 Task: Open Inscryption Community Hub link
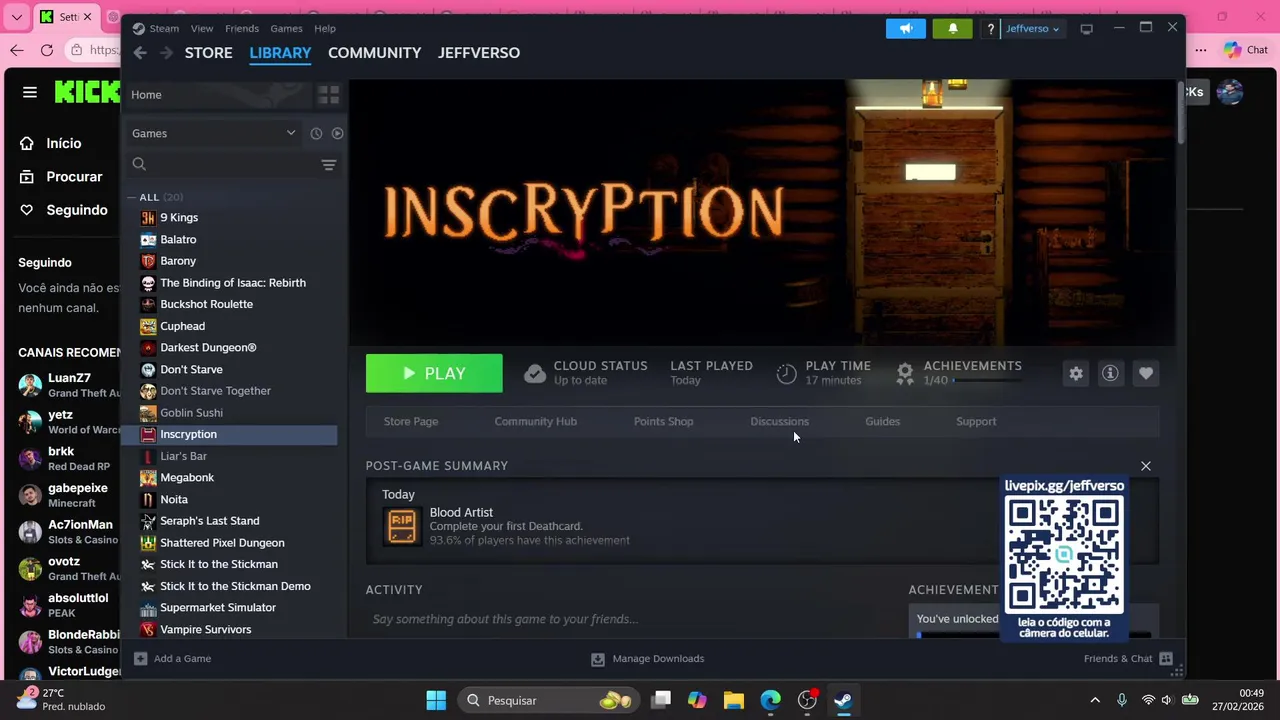click(x=535, y=421)
